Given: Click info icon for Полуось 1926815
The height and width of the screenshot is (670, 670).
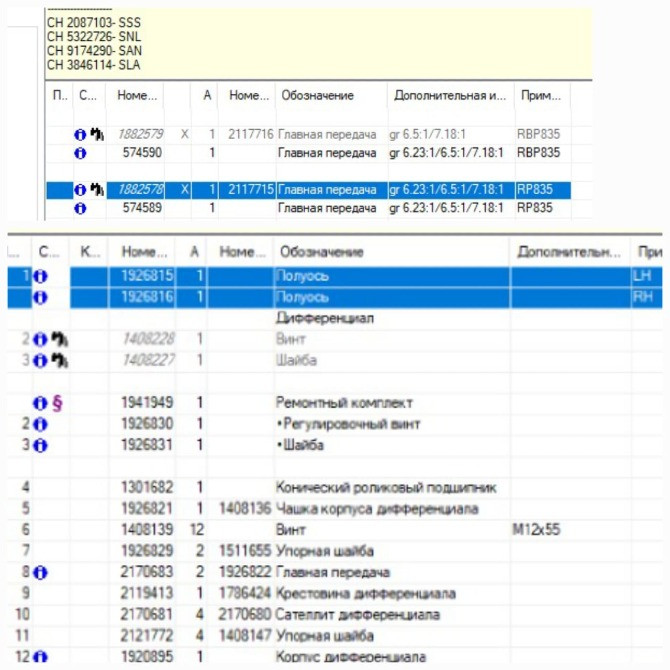Looking at the screenshot, I should (x=41, y=275).
